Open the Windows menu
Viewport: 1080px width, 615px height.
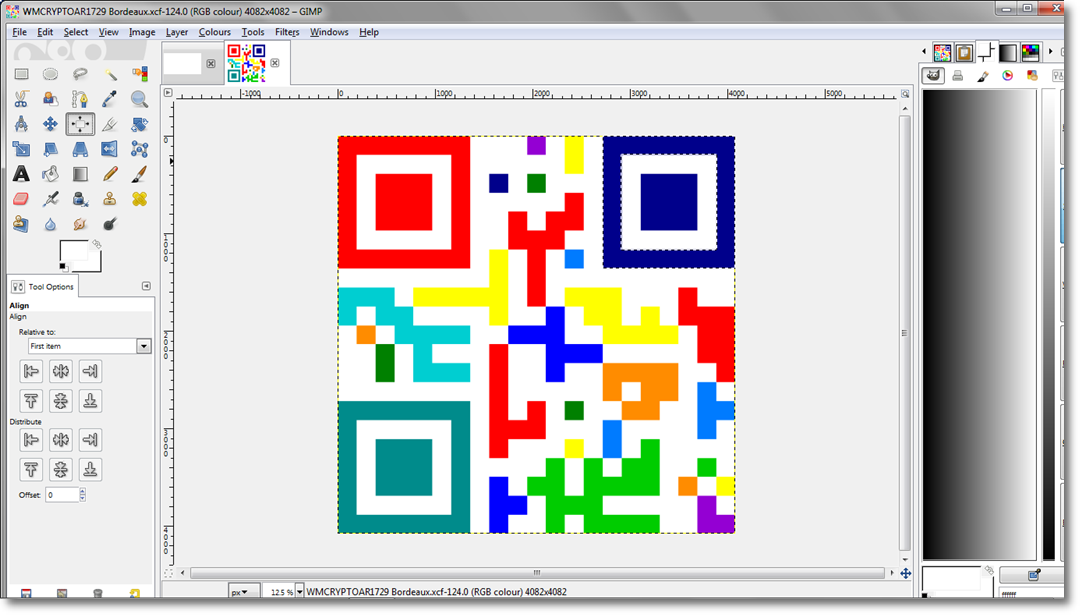[x=329, y=32]
